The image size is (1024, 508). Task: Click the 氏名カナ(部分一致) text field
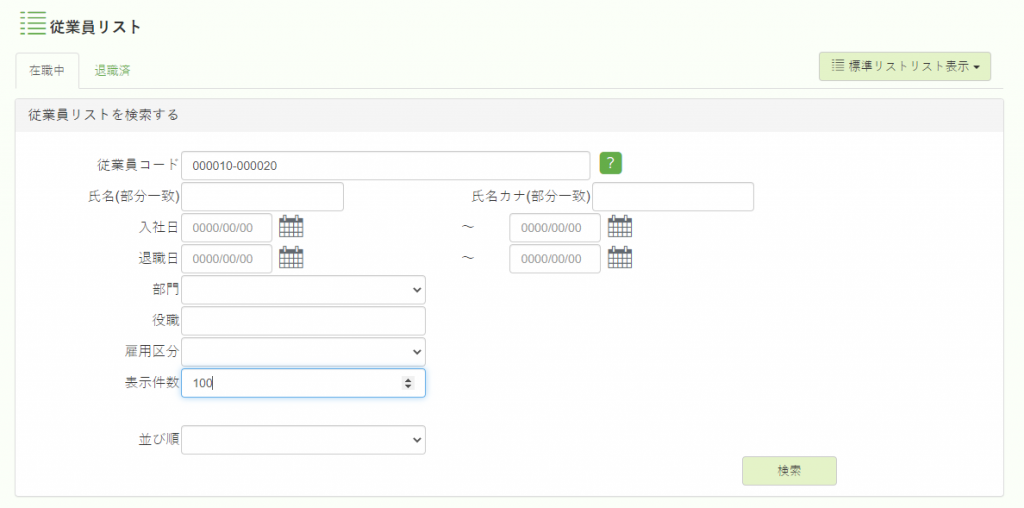tap(673, 197)
